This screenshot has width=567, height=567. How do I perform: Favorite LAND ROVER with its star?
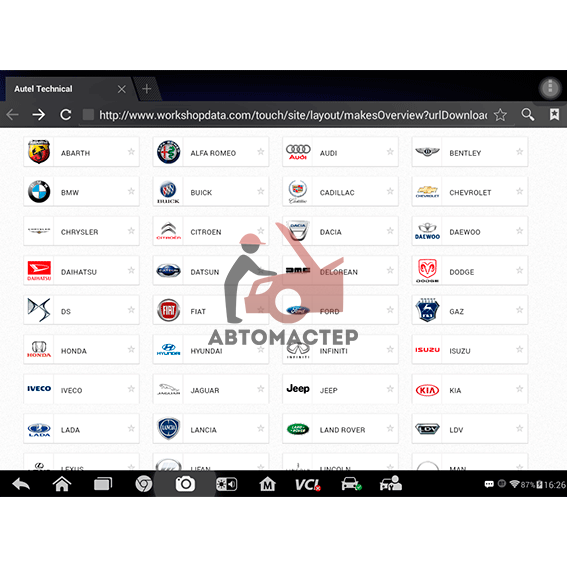click(390, 429)
